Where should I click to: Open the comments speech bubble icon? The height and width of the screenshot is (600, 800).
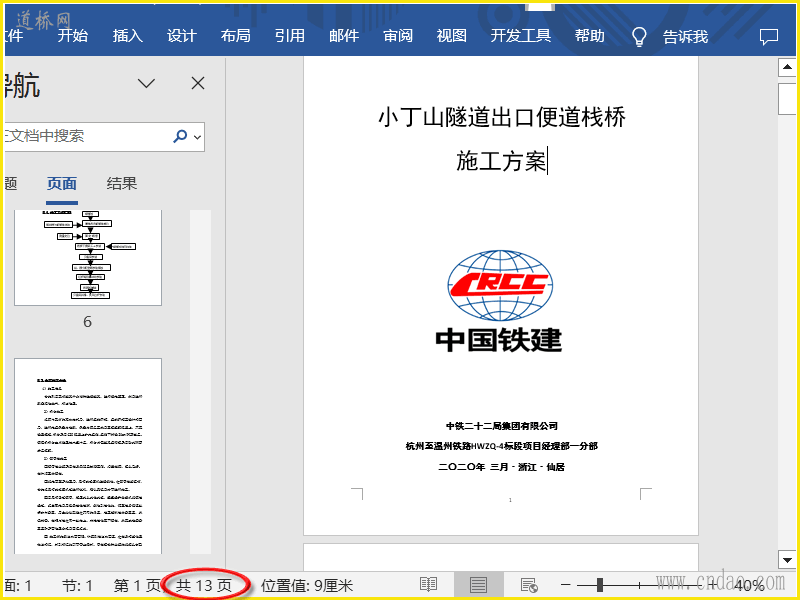(769, 37)
